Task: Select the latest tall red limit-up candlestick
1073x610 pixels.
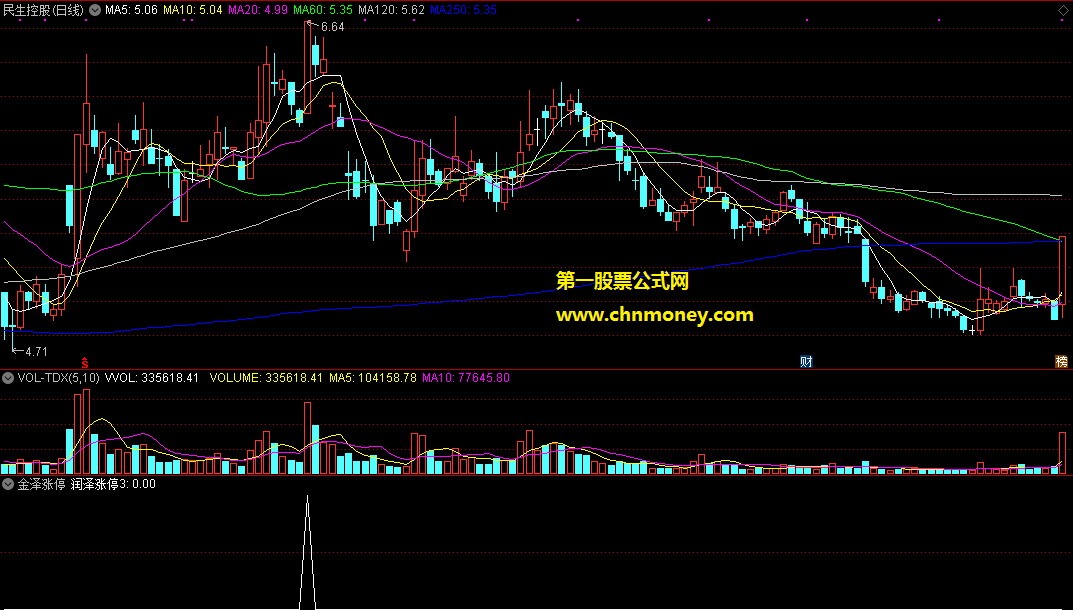Action: click(x=1062, y=270)
